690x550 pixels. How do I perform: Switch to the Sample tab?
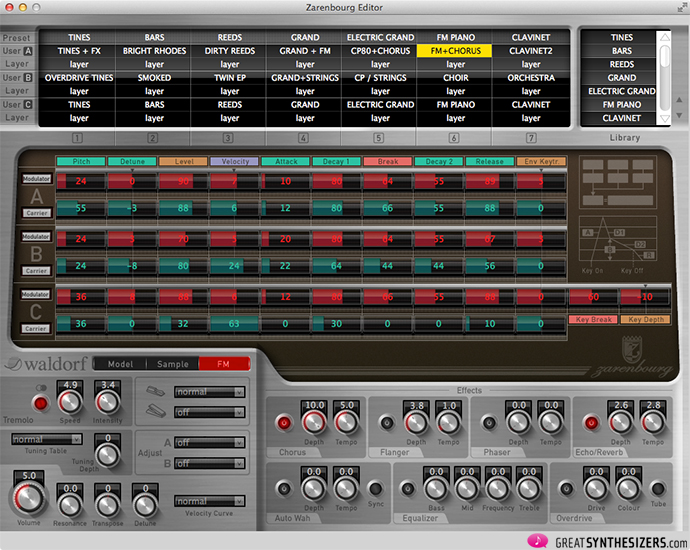(x=171, y=364)
